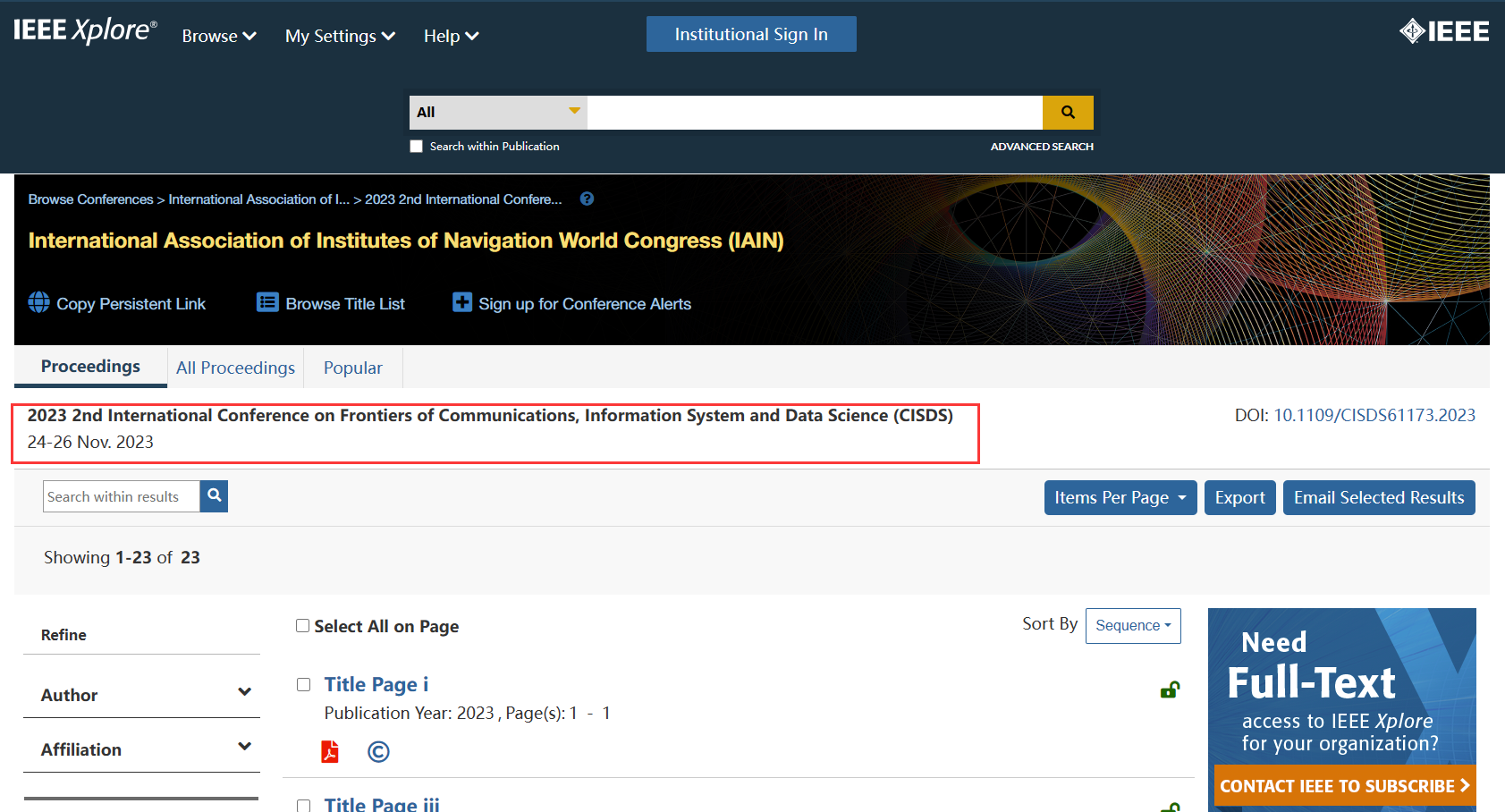Click the plus icon for Conference Alerts
Viewport: 1505px width, 812px height.
[461, 302]
